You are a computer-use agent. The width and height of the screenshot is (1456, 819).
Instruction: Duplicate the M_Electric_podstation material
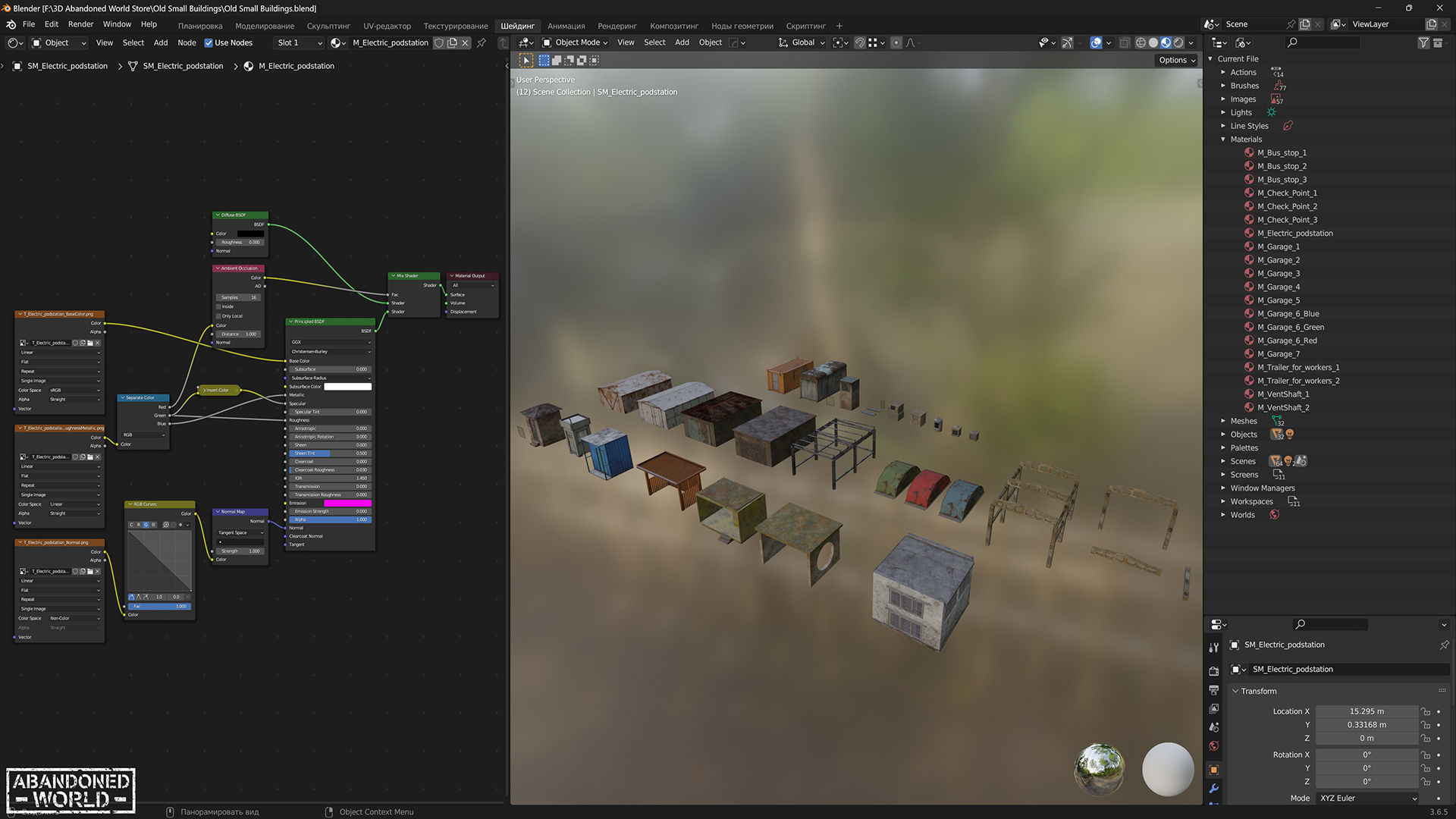(453, 43)
